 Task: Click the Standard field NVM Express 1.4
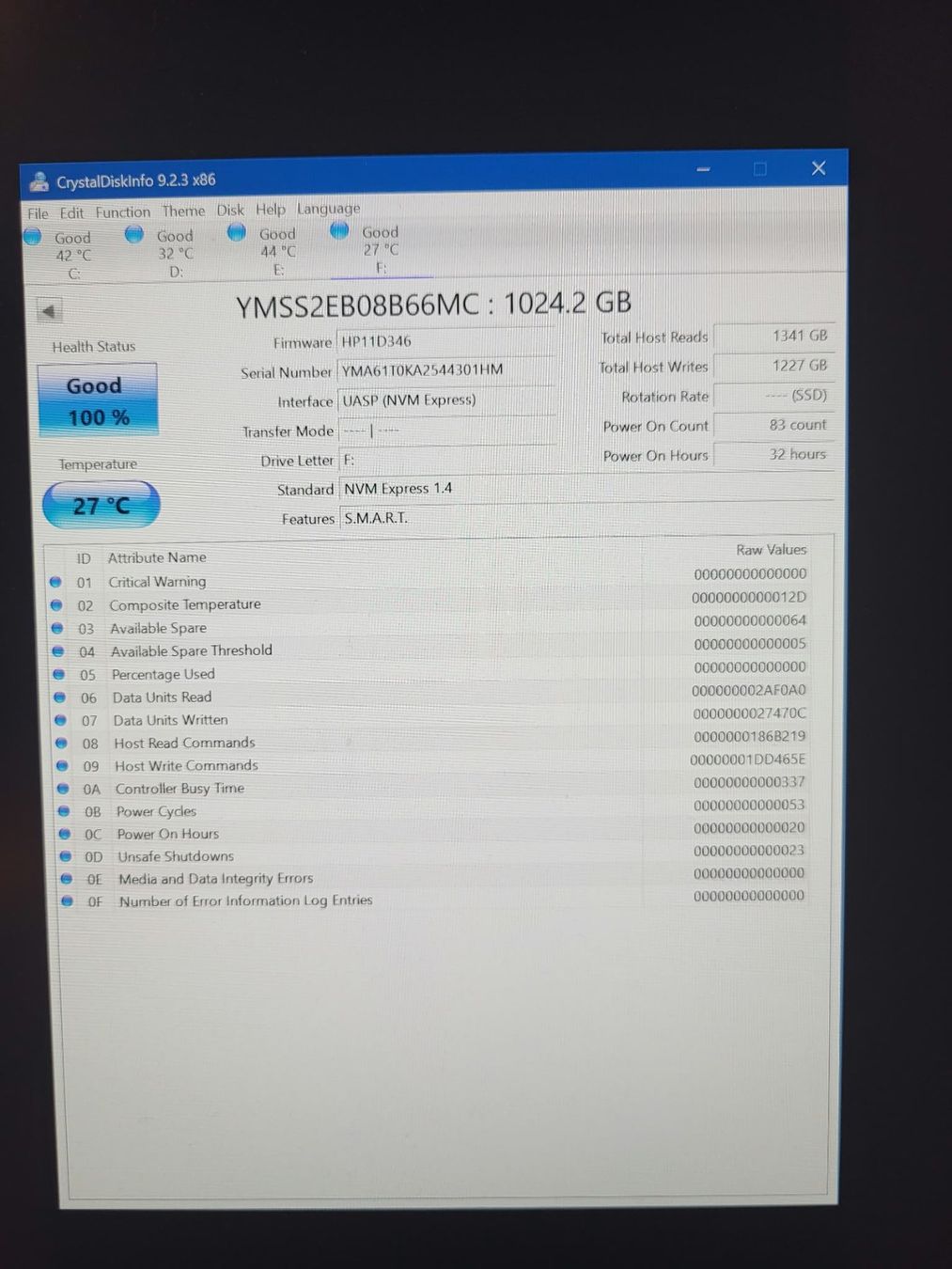[x=585, y=489]
